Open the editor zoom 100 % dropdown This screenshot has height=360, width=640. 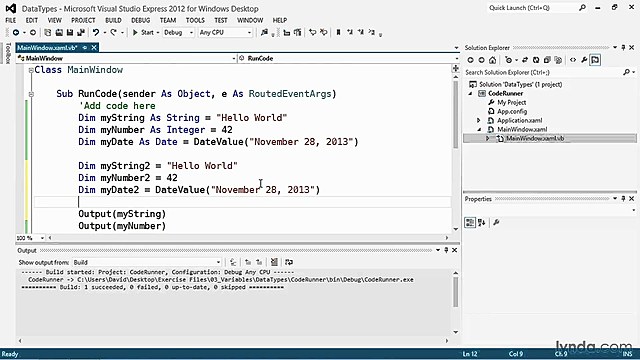tap(31, 238)
